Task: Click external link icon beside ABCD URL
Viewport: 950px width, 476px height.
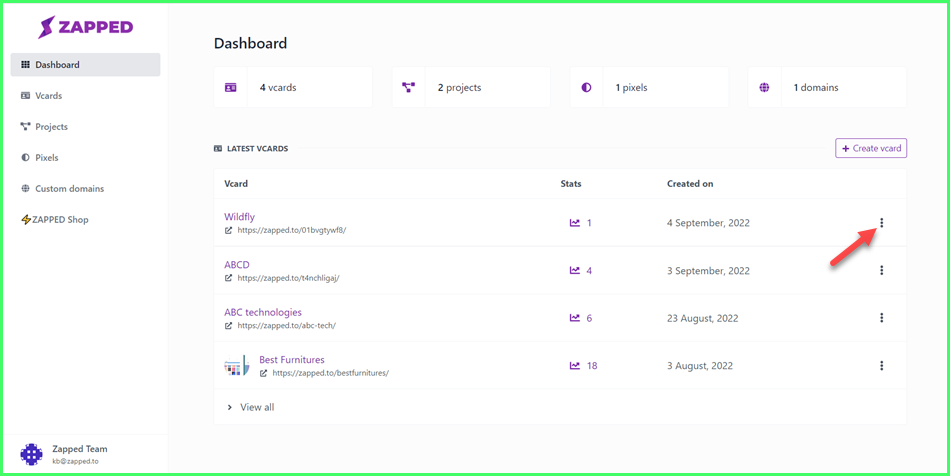Action: [x=228, y=278]
